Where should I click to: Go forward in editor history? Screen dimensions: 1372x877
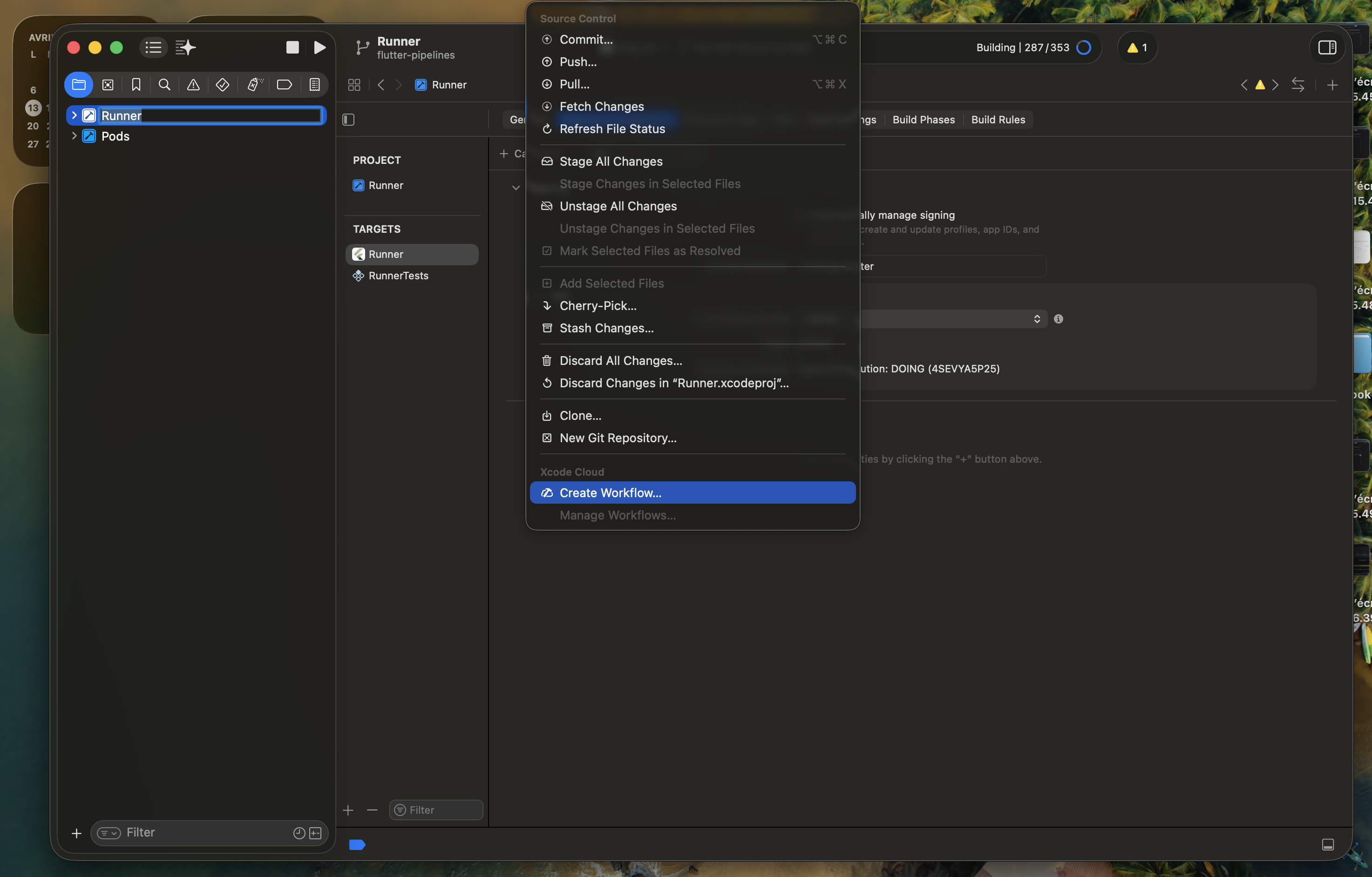click(x=399, y=85)
